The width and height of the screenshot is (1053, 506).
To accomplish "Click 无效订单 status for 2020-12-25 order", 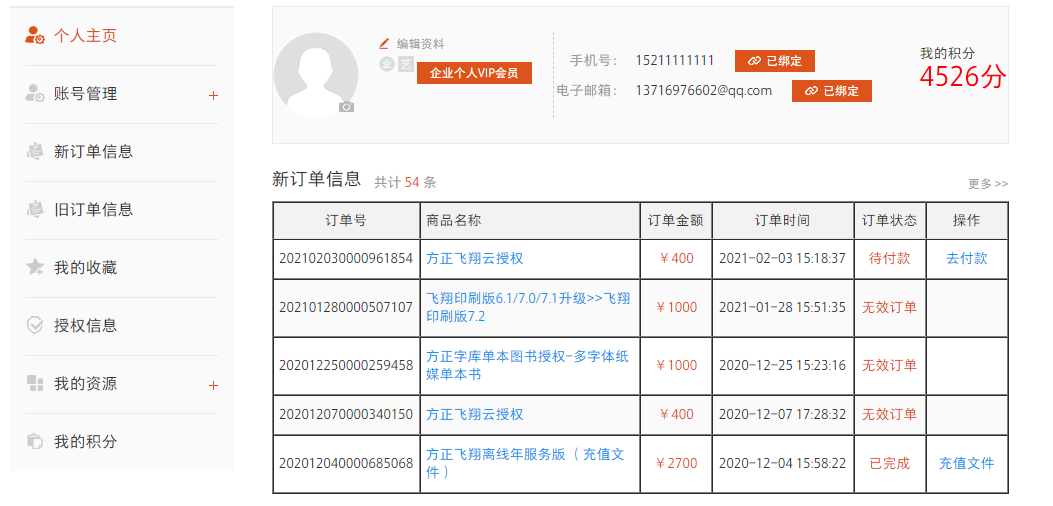I will pos(890,366).
